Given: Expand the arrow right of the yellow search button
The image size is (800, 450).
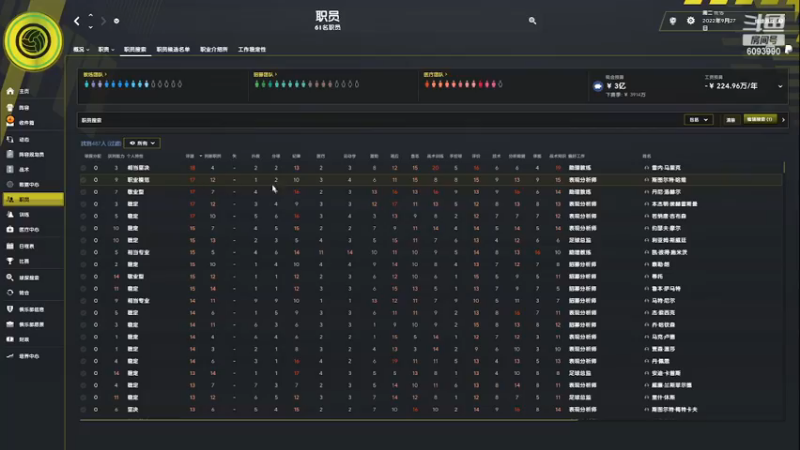Looking at the screenshot, I should pyautogui.click(x=783, y=120).
